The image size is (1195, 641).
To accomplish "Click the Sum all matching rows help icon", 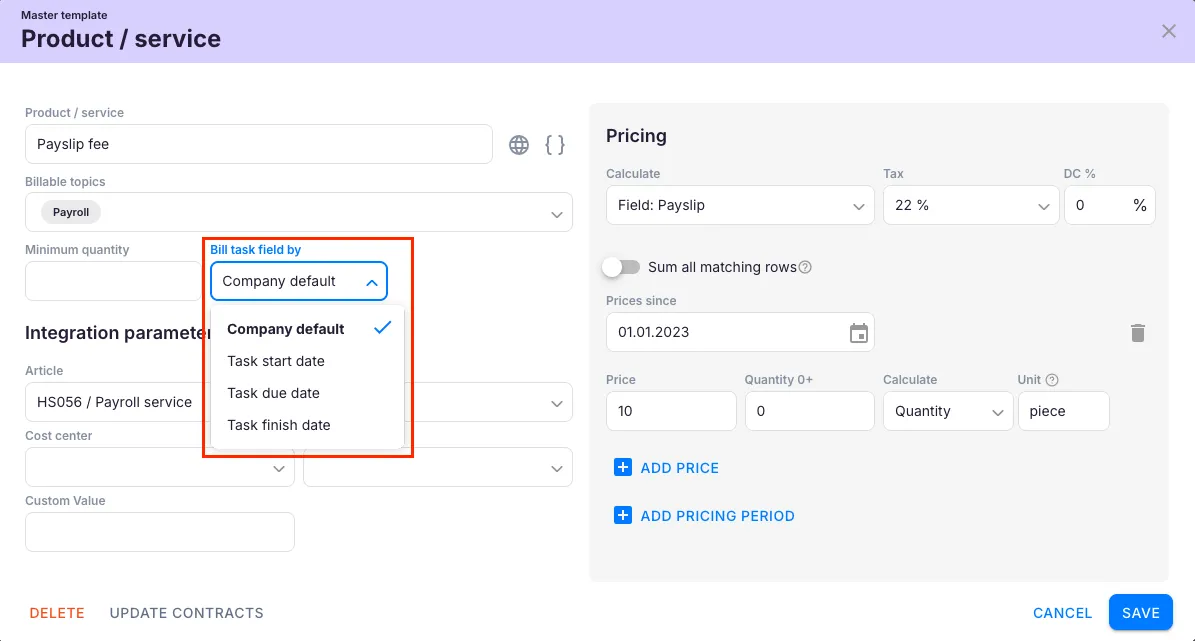I will (805, 268).
